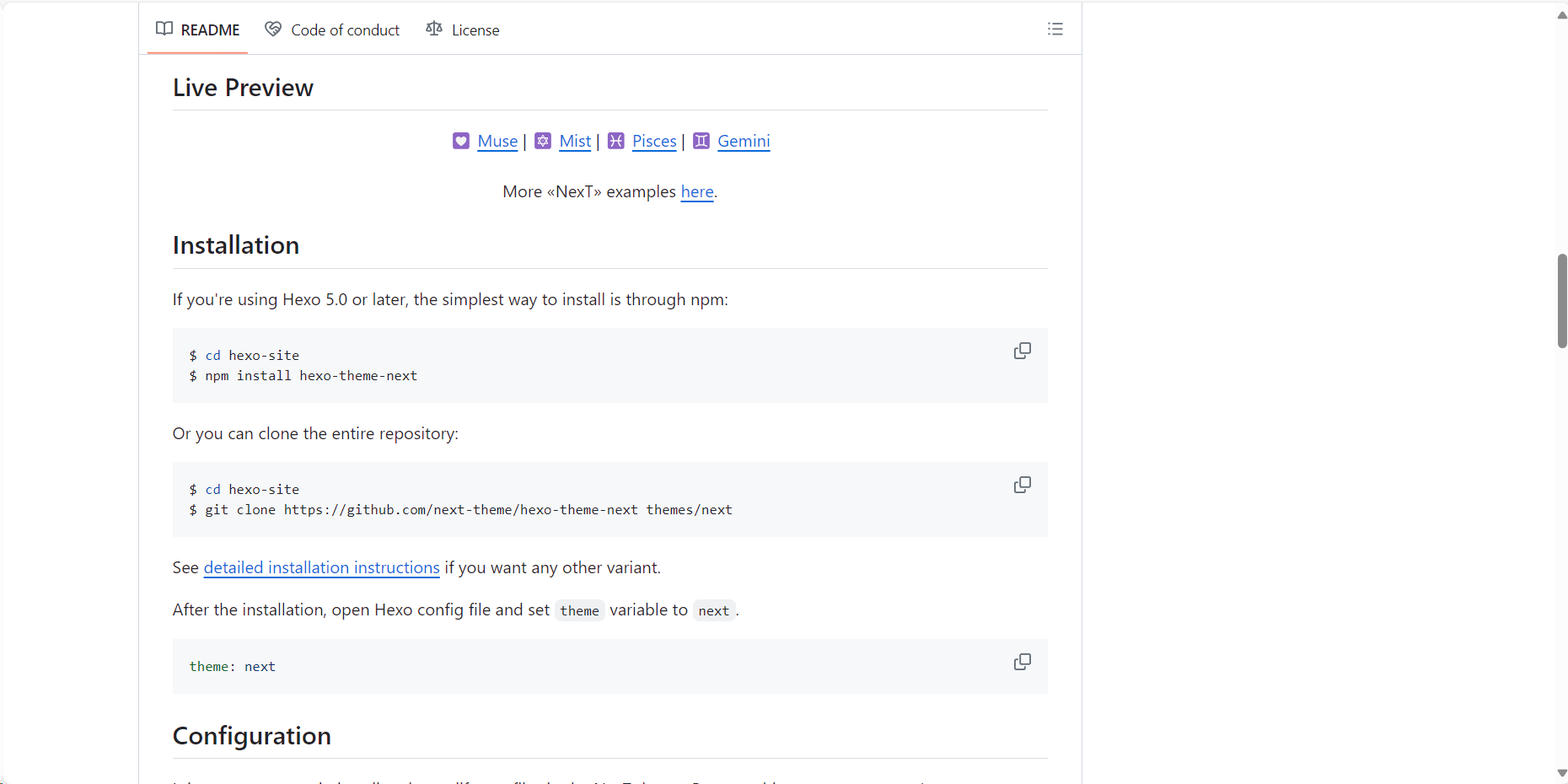Click the 'If you're using Hexo 5.0' sentence
Image resolution: width=1568 pixels, height=784 pixels.
(x=450, y=299)
